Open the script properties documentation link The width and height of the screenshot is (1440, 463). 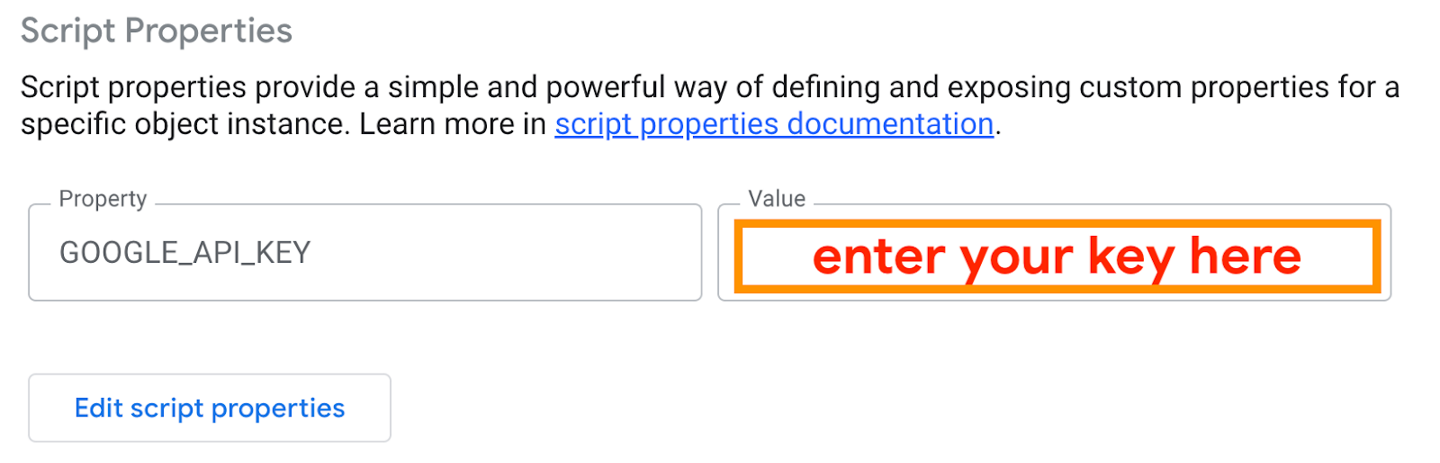click(773, 125)
